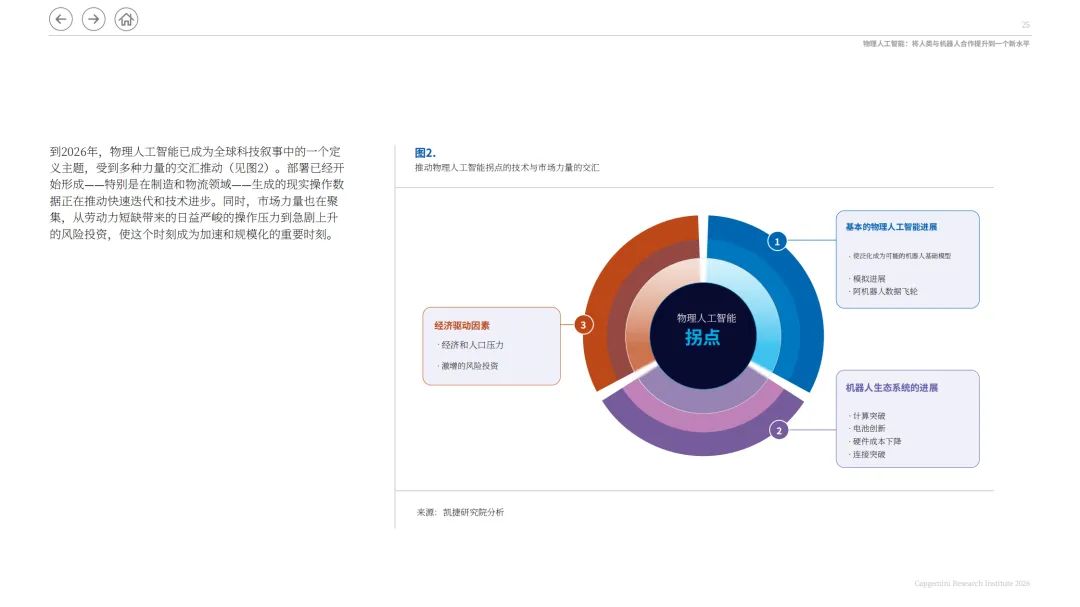The width and height of the screenshot is (1080, 607).
Task: Go to the previous page arrow
Action: click(61, 19)
